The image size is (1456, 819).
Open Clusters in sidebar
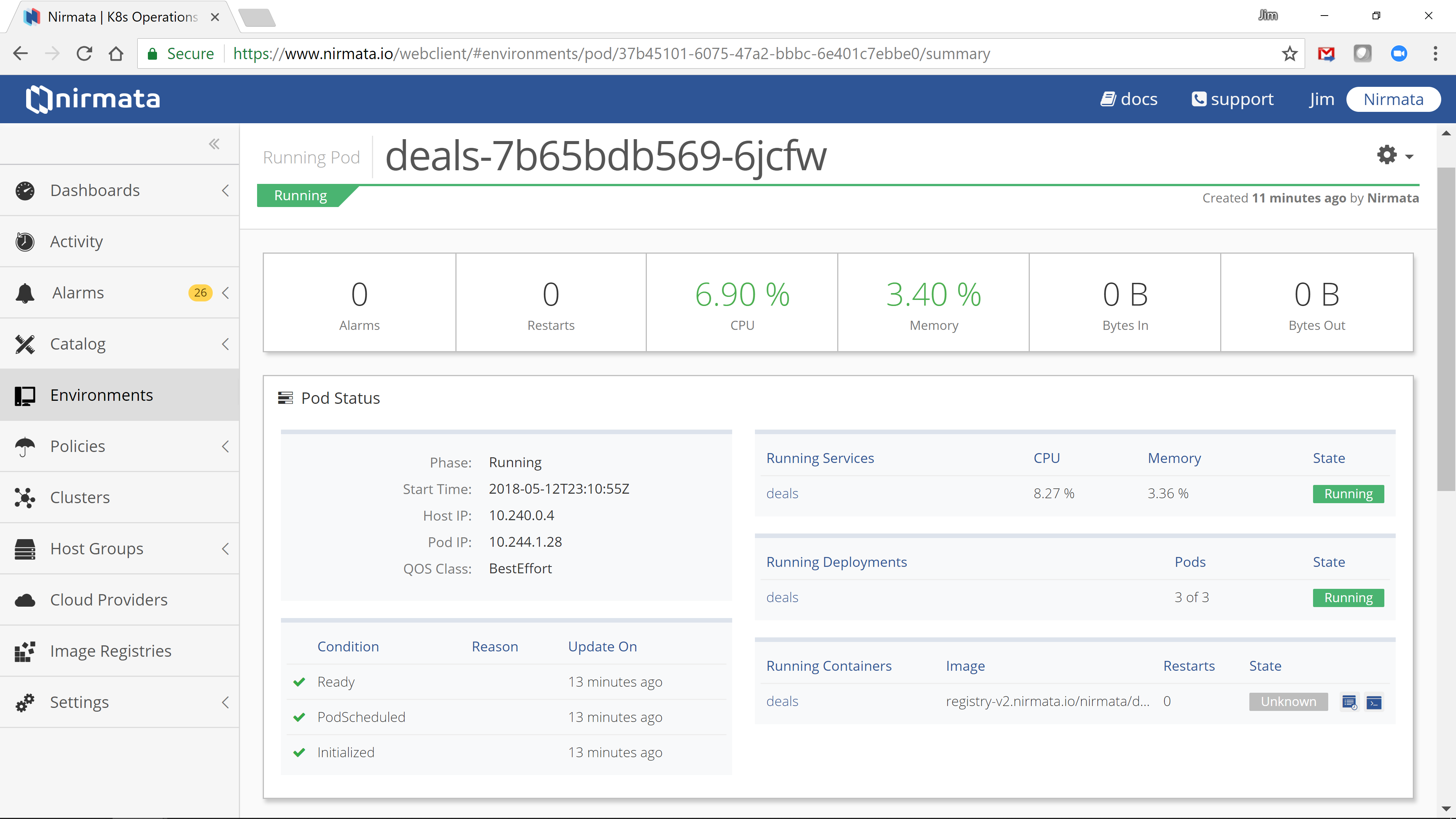[119, 497]
